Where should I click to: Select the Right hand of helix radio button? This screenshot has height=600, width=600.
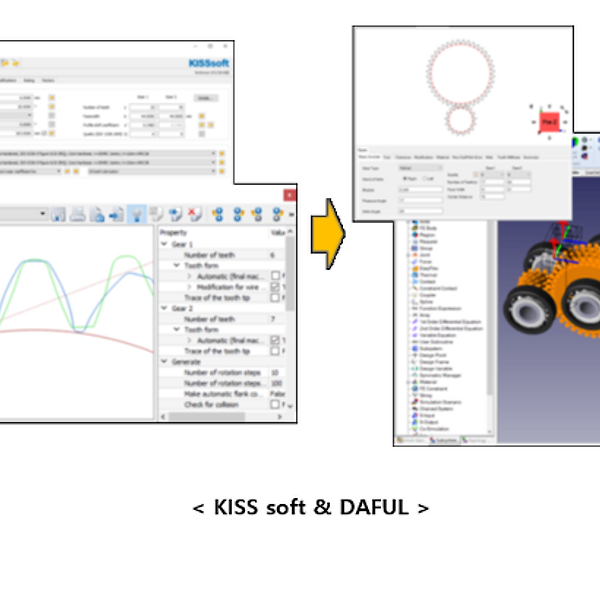[x=404, y=178]
